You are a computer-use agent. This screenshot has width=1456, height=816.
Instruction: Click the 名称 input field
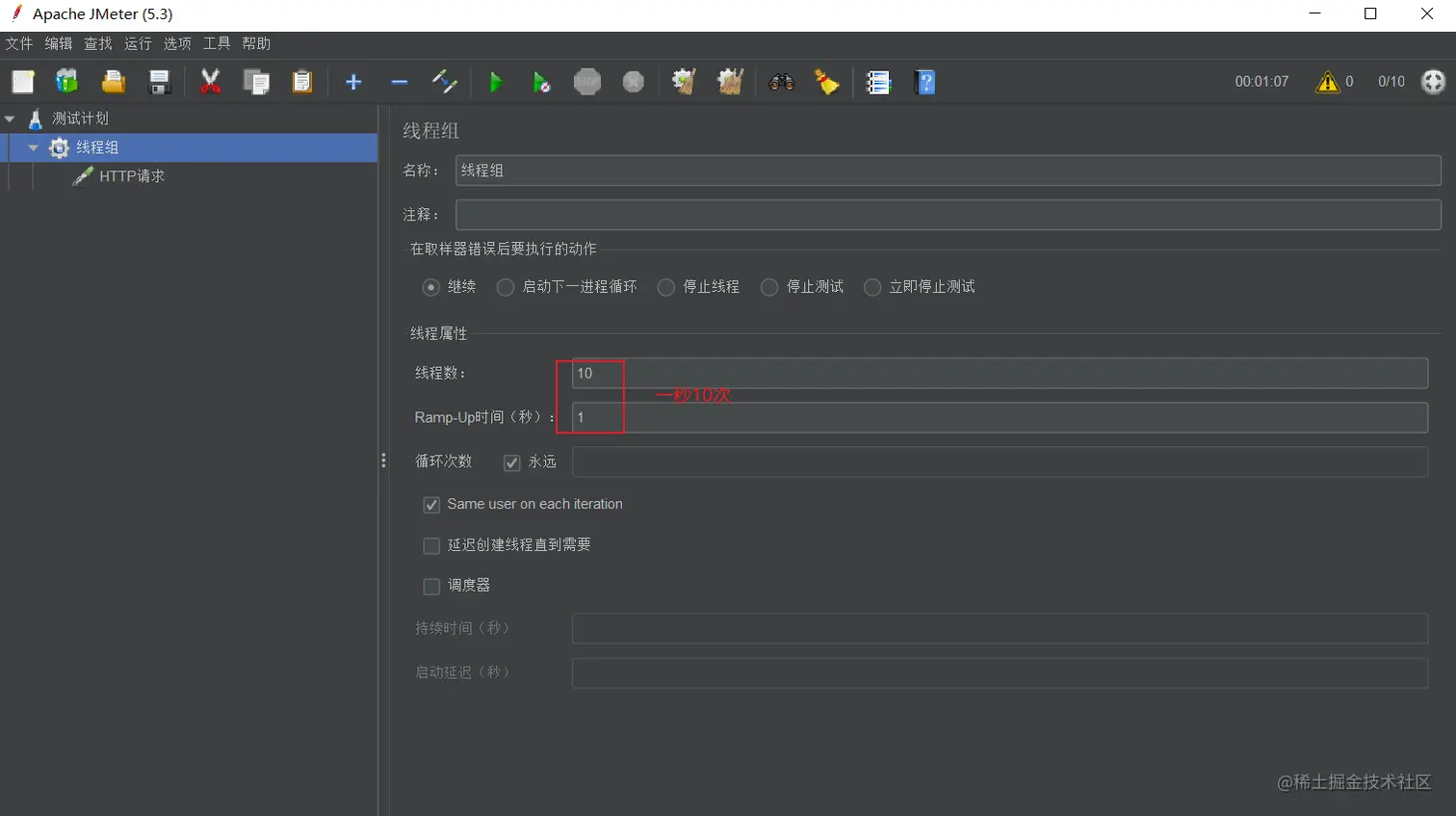tap(949, 171)
